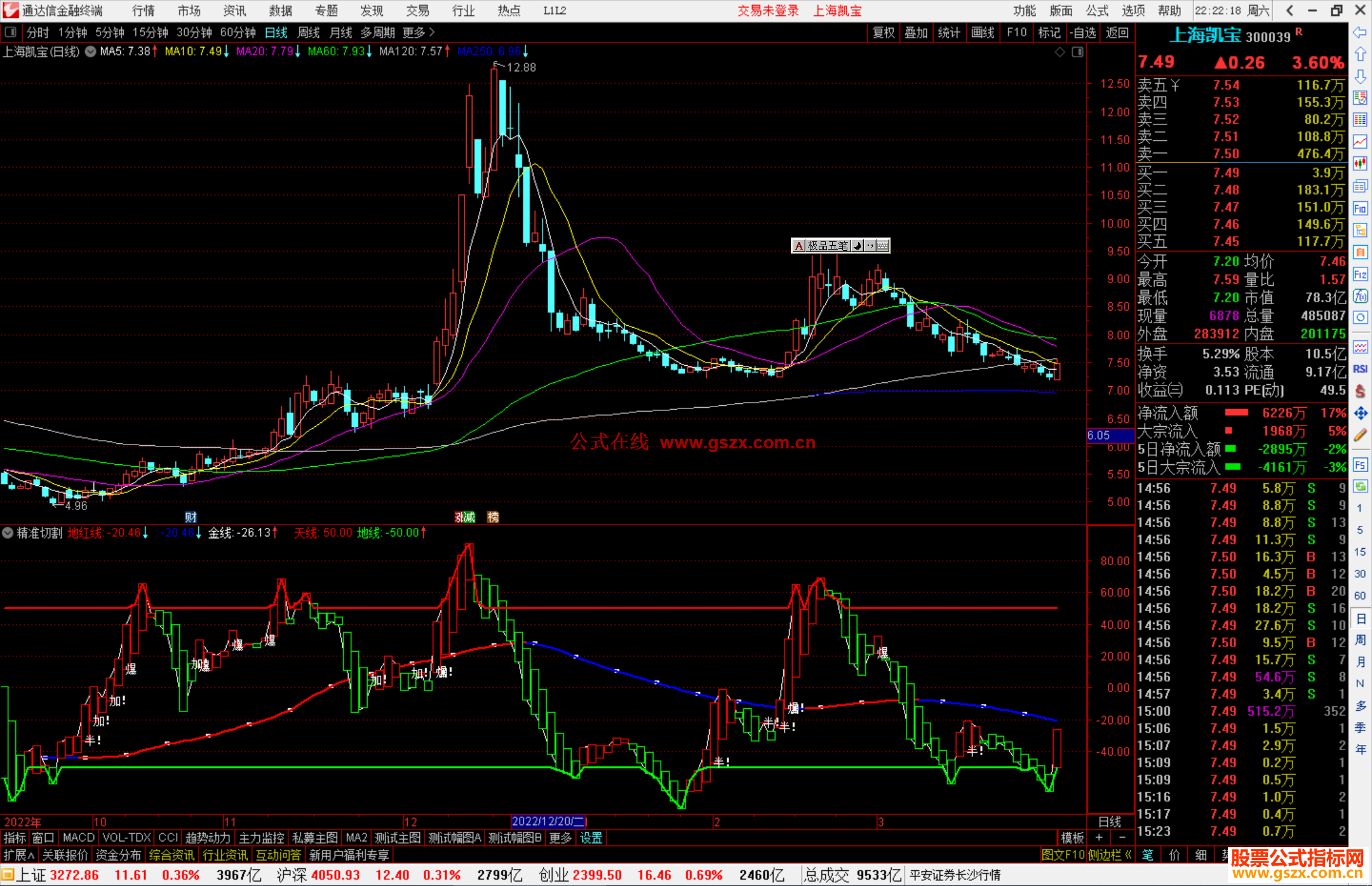Select the 周线 weekly period
Image resolution: width=1372 pixels, height=886 pixels.
pyautogui.click(x=309, y=32)
